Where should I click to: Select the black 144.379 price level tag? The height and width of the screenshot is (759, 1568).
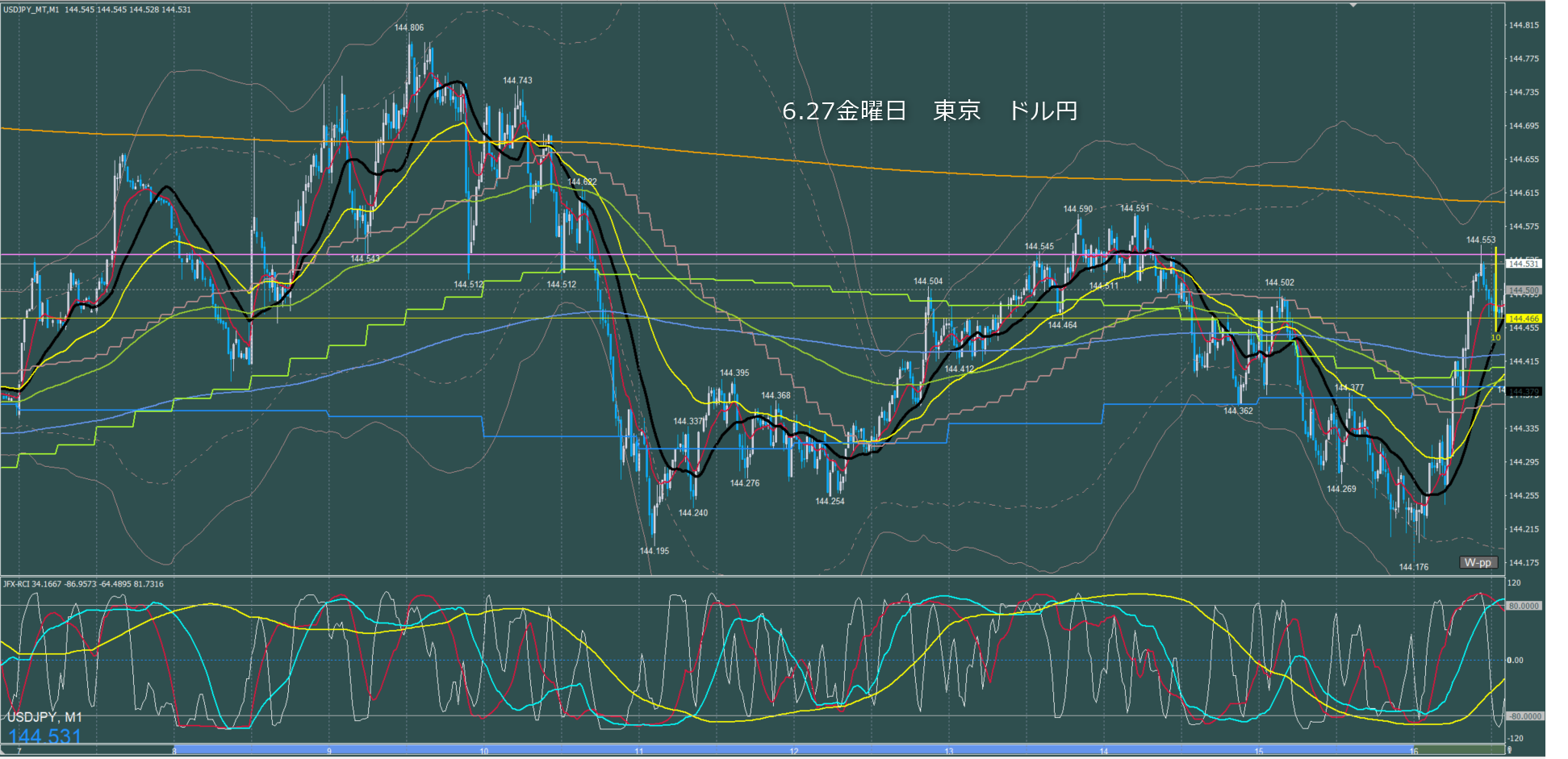(1524, 392)
